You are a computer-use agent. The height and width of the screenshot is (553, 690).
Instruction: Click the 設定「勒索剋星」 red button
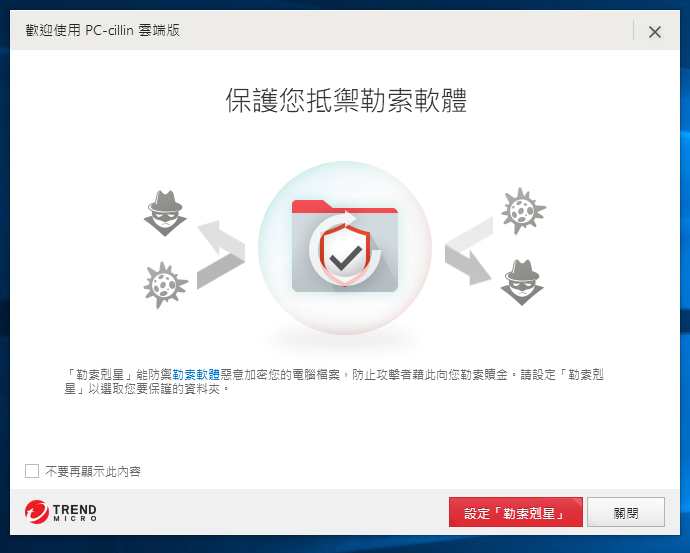pyautogui.click(x=515, y=512)
